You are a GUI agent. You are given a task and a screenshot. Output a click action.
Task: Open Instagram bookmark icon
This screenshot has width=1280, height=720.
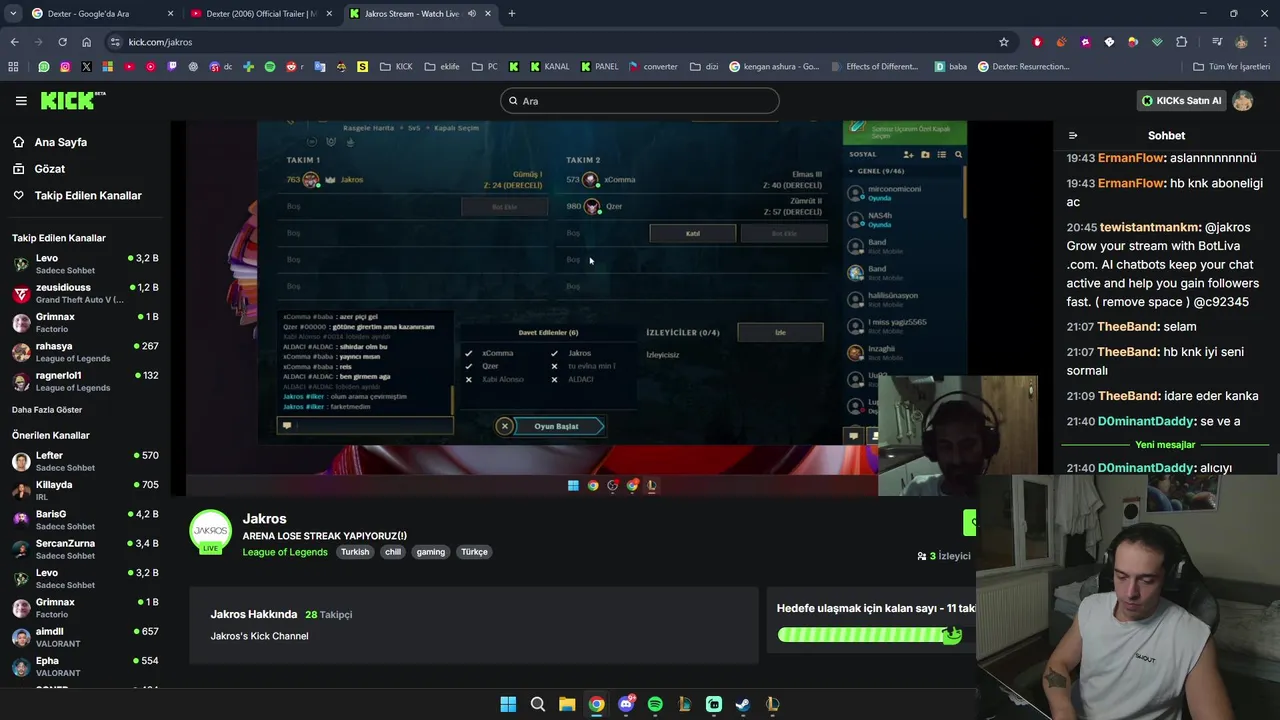pyautogui.click(x=65, y=67)
